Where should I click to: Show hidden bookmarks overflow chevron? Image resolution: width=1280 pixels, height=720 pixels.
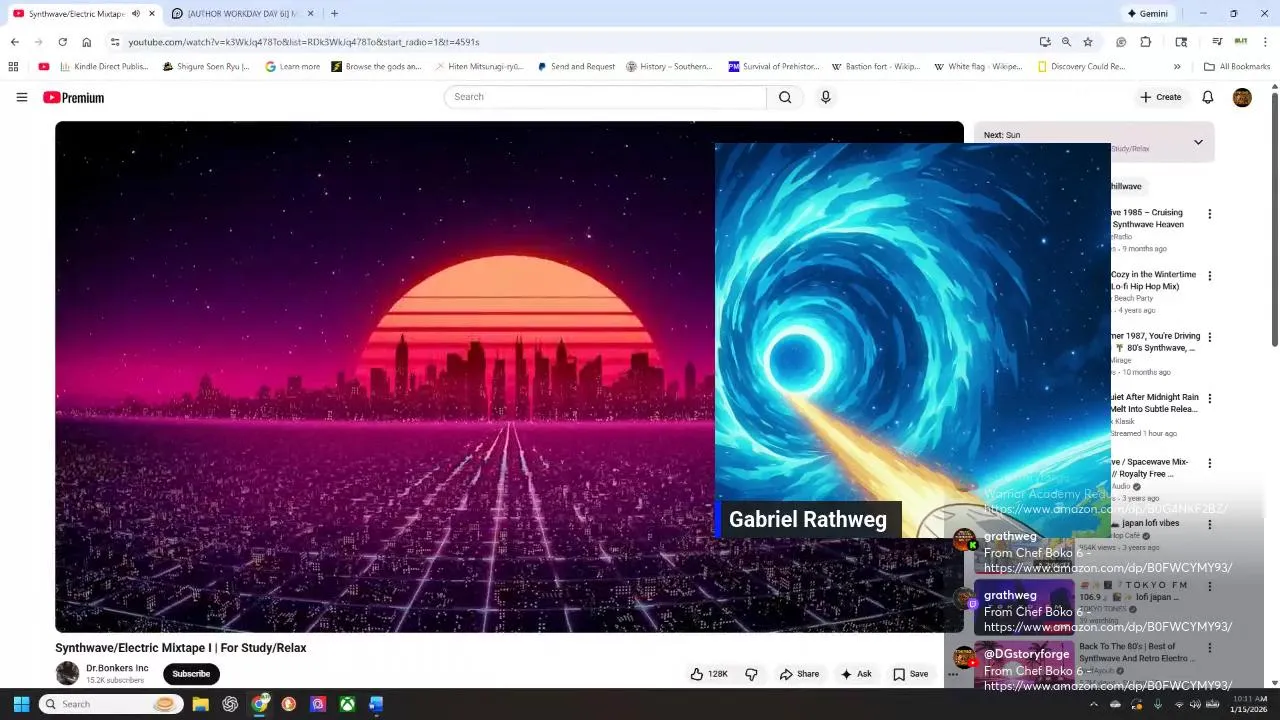tap(1177, 67)
